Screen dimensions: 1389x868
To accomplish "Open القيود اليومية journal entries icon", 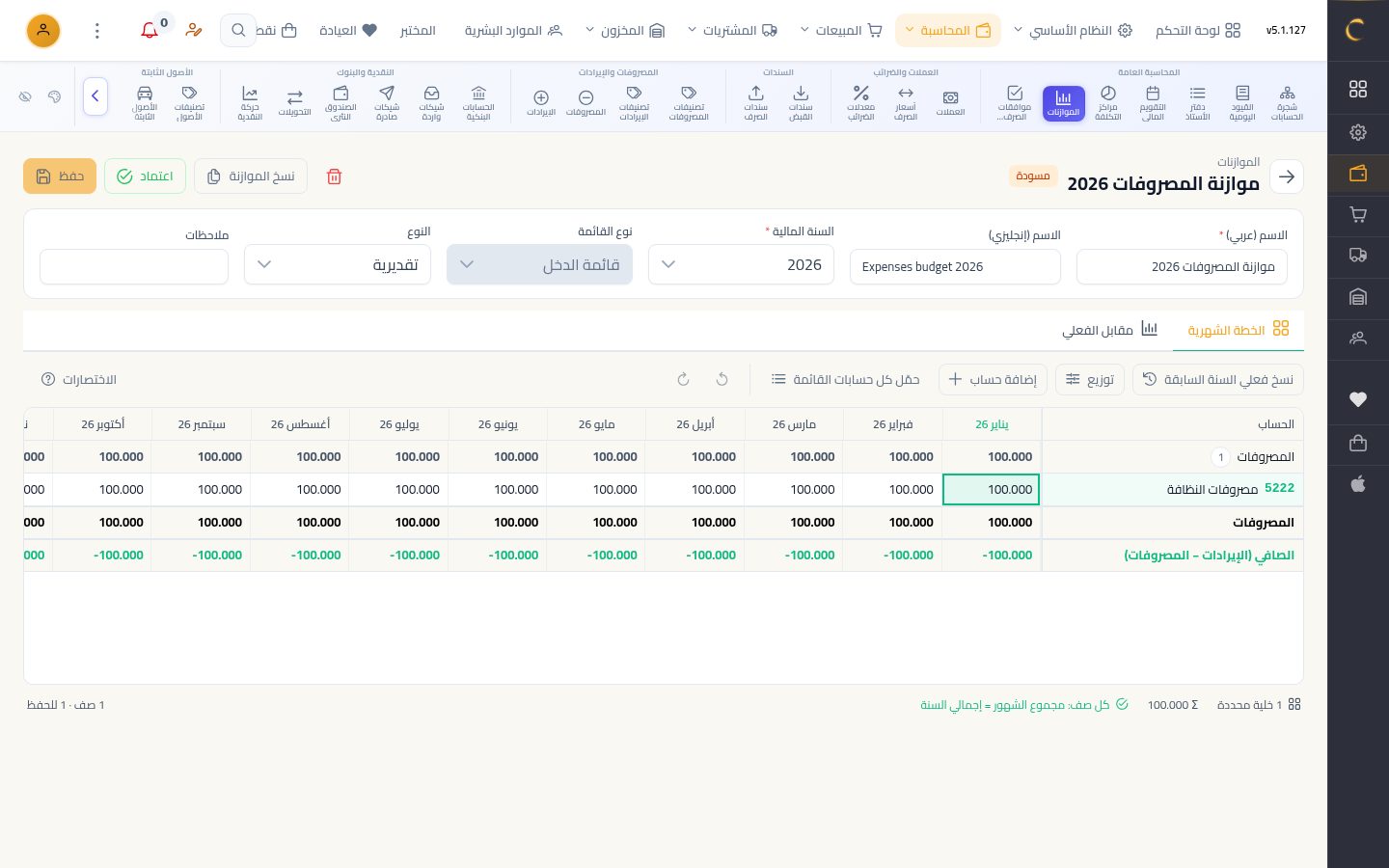I will coord(1242,103).
